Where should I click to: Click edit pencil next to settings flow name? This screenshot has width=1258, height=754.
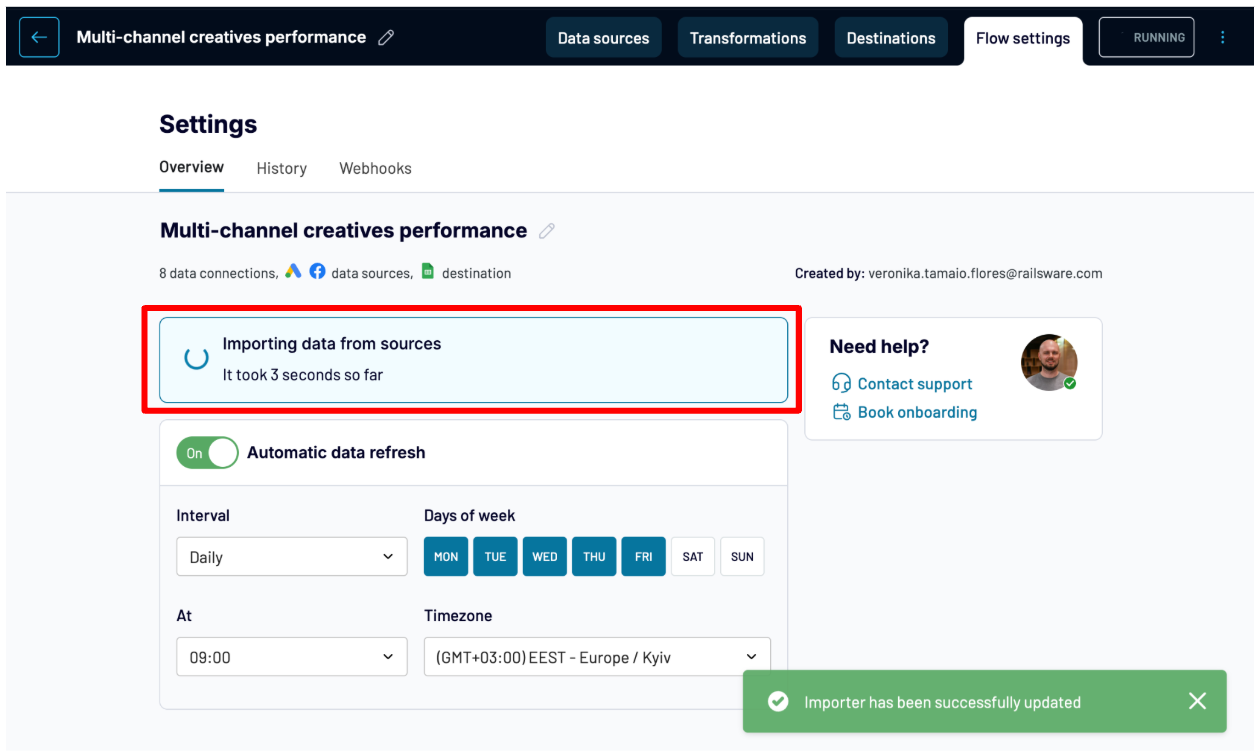[x=546, y=231]
